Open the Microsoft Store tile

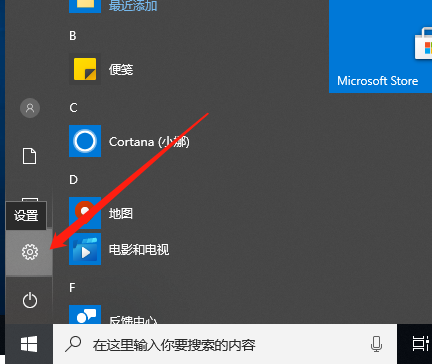380,46
